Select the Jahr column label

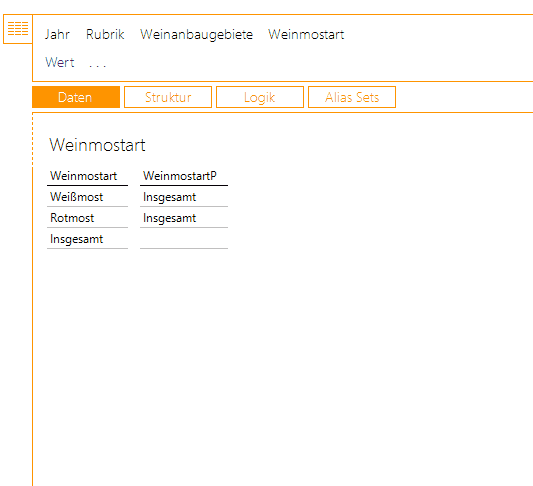coord(57,35)
